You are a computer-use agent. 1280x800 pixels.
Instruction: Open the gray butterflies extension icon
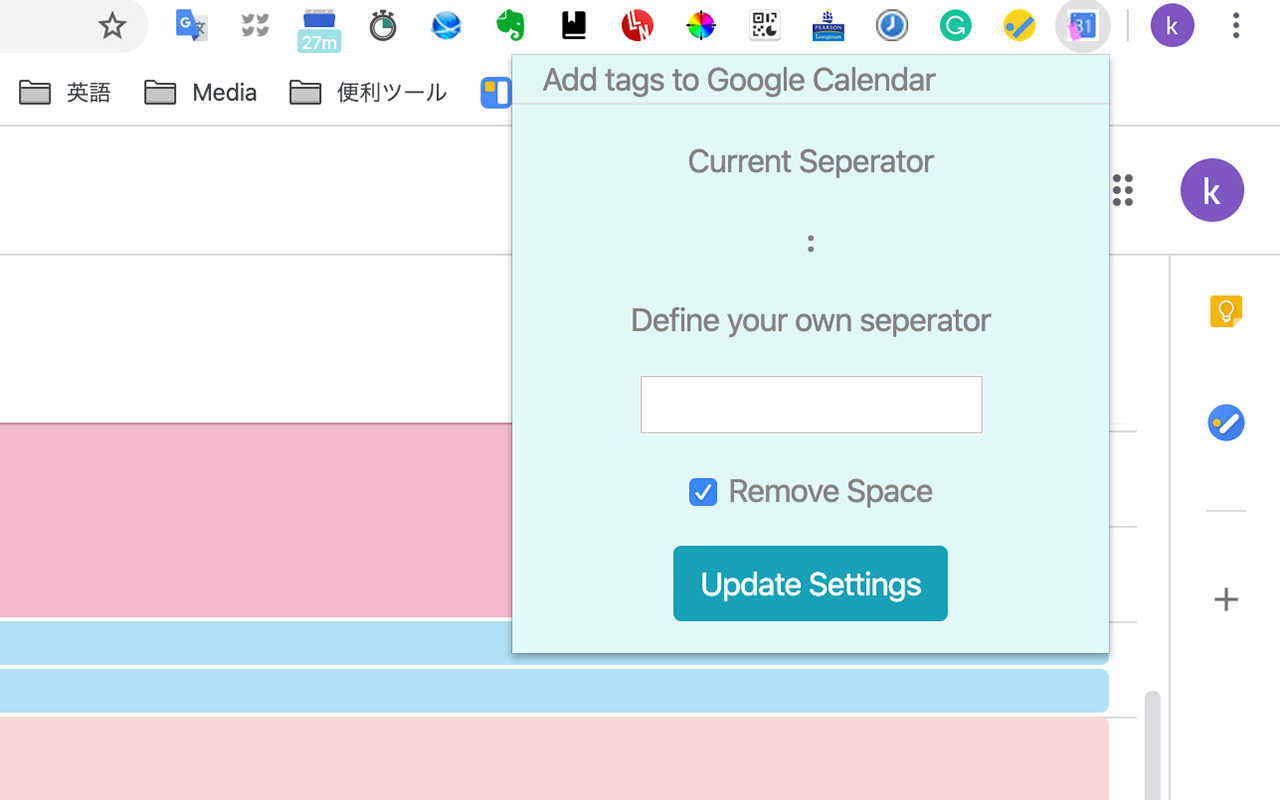(255, 25)
